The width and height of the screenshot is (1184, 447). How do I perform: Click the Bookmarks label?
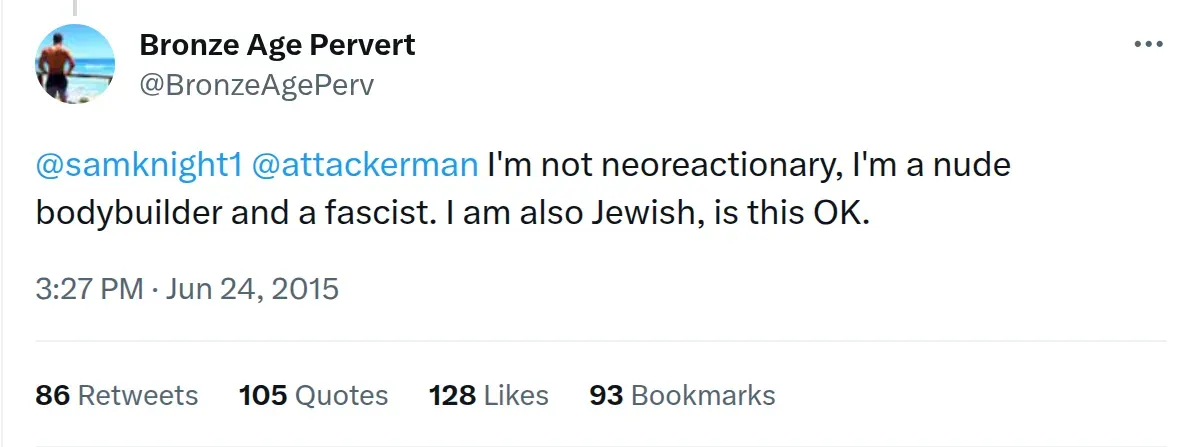click(703, 395)
